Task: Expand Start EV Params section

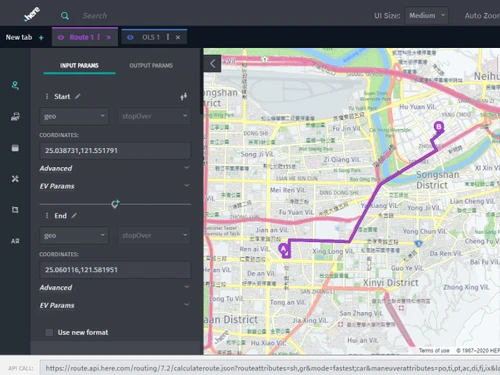Action: [x=115, y=186]
